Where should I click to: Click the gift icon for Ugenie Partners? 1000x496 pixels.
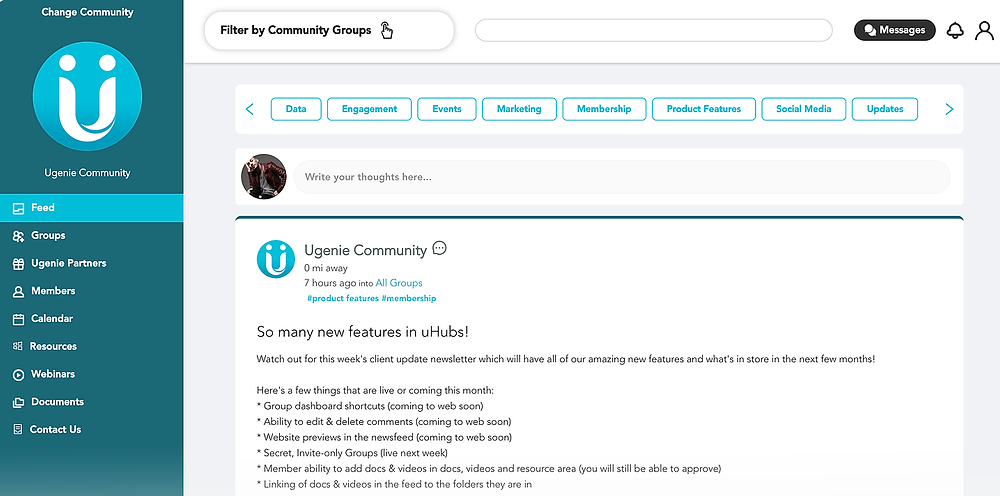point(18,263)
